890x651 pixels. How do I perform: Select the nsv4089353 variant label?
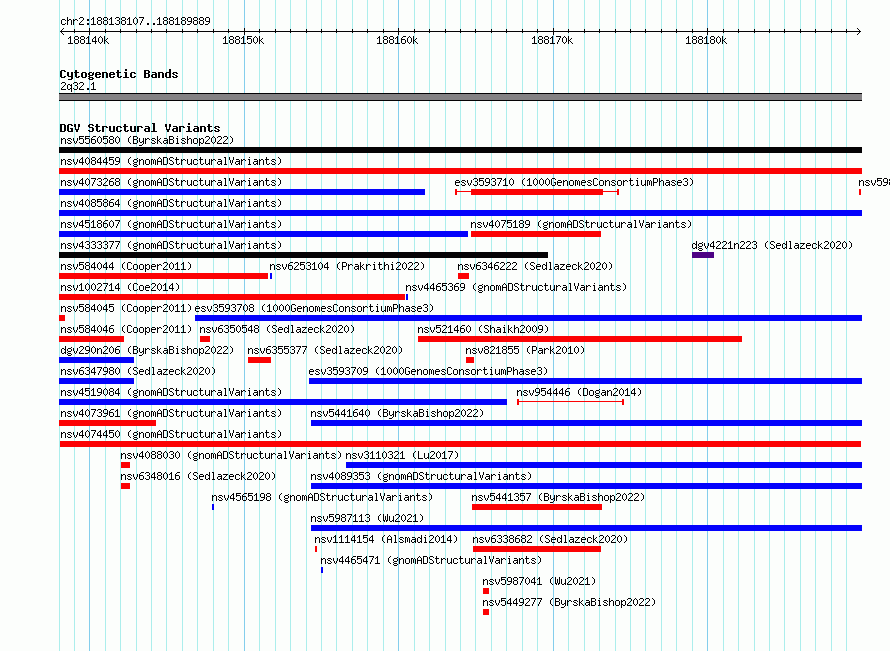click(x=421, y=476)
